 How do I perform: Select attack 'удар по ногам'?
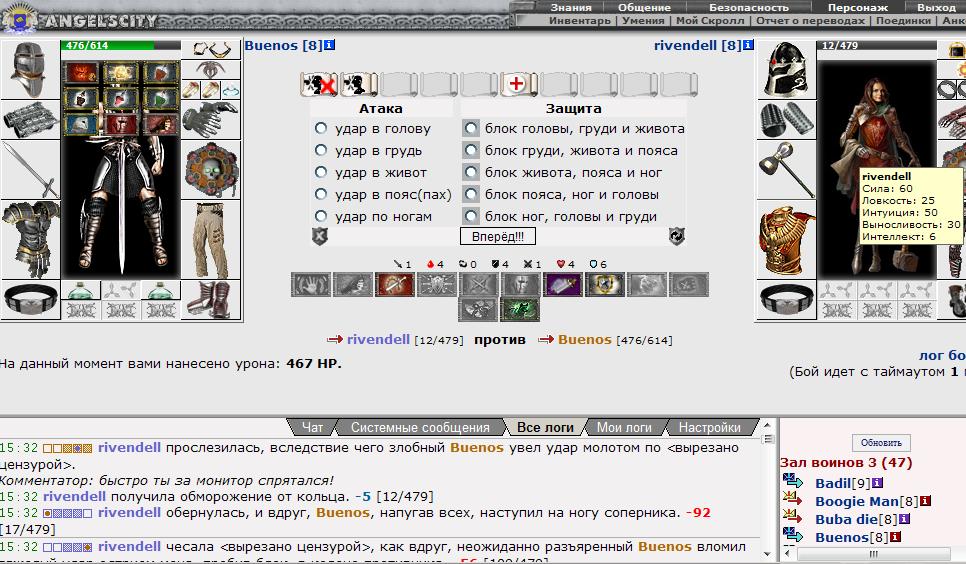pyautogui.click(x=321, y=216)
